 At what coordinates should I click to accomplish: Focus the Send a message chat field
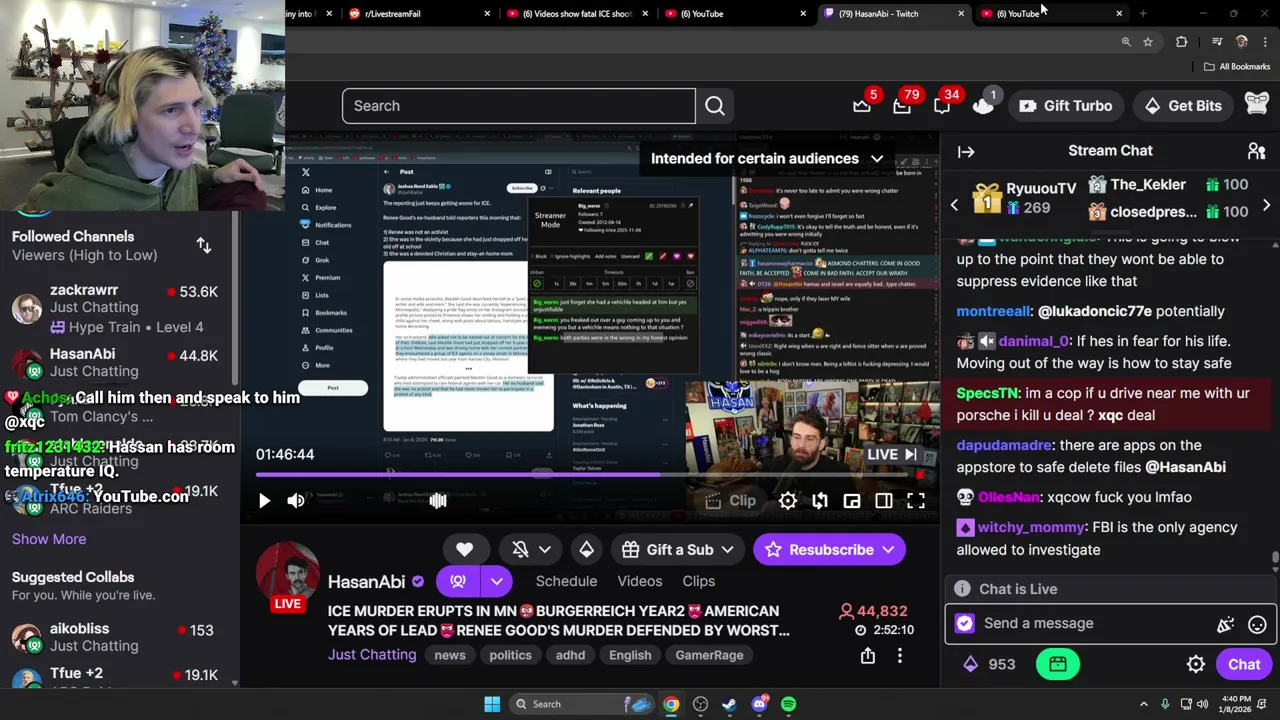tap(1095, 624)
